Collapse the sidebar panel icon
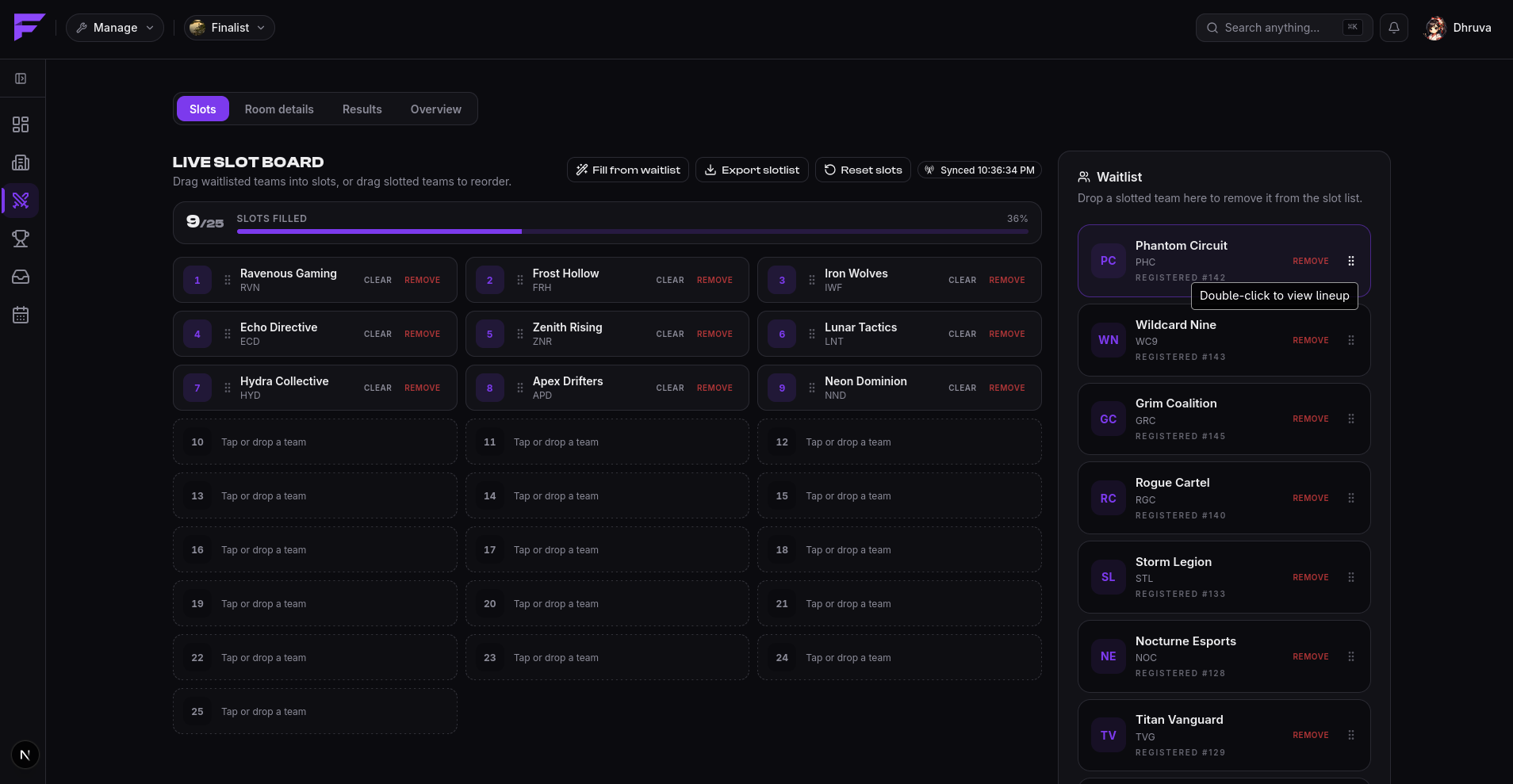This screenshot has height=784, width=1513. [21, 78]
